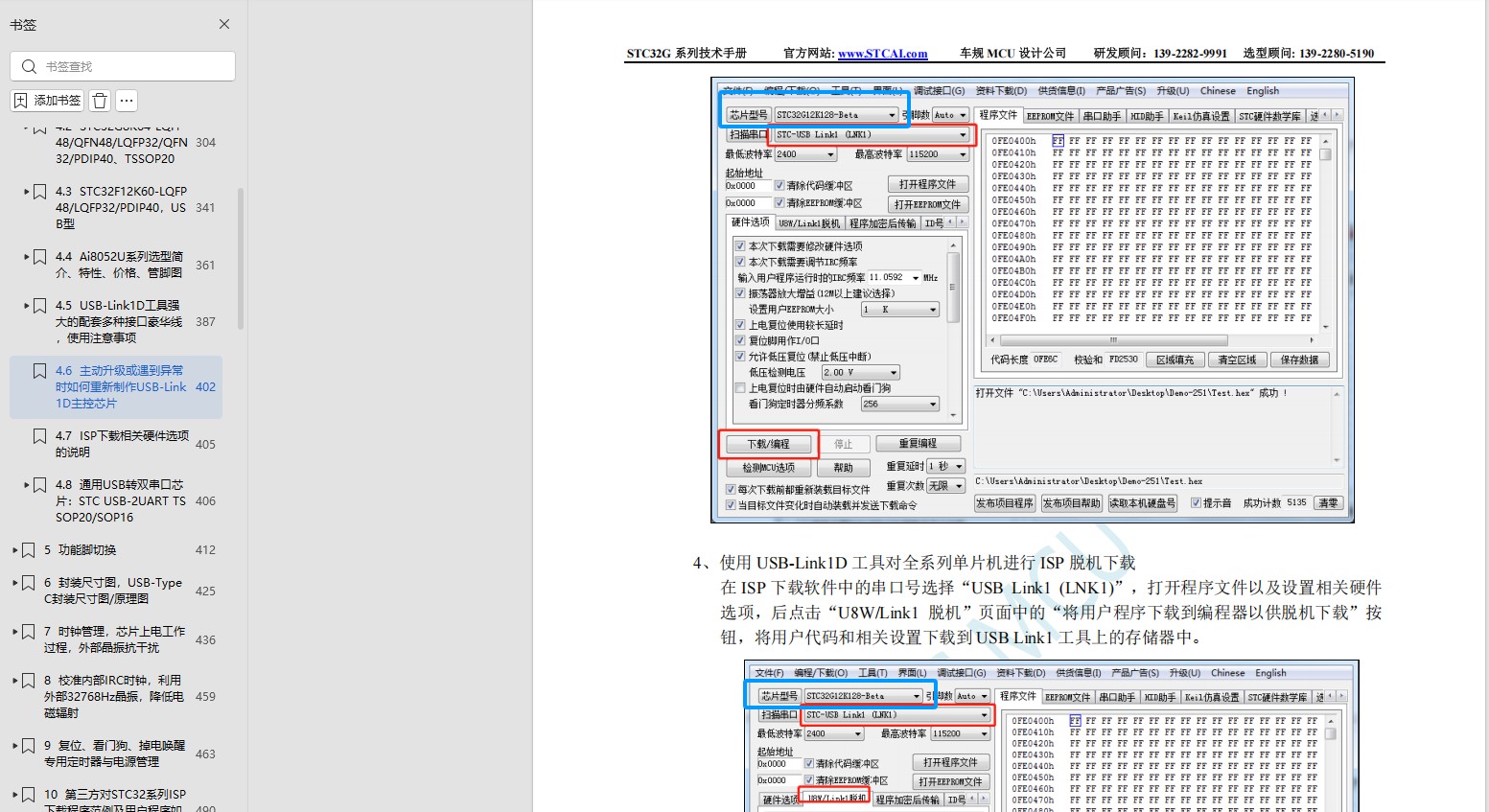
Task: Click the 添加书签 button
Action: (x=48, y=100)
